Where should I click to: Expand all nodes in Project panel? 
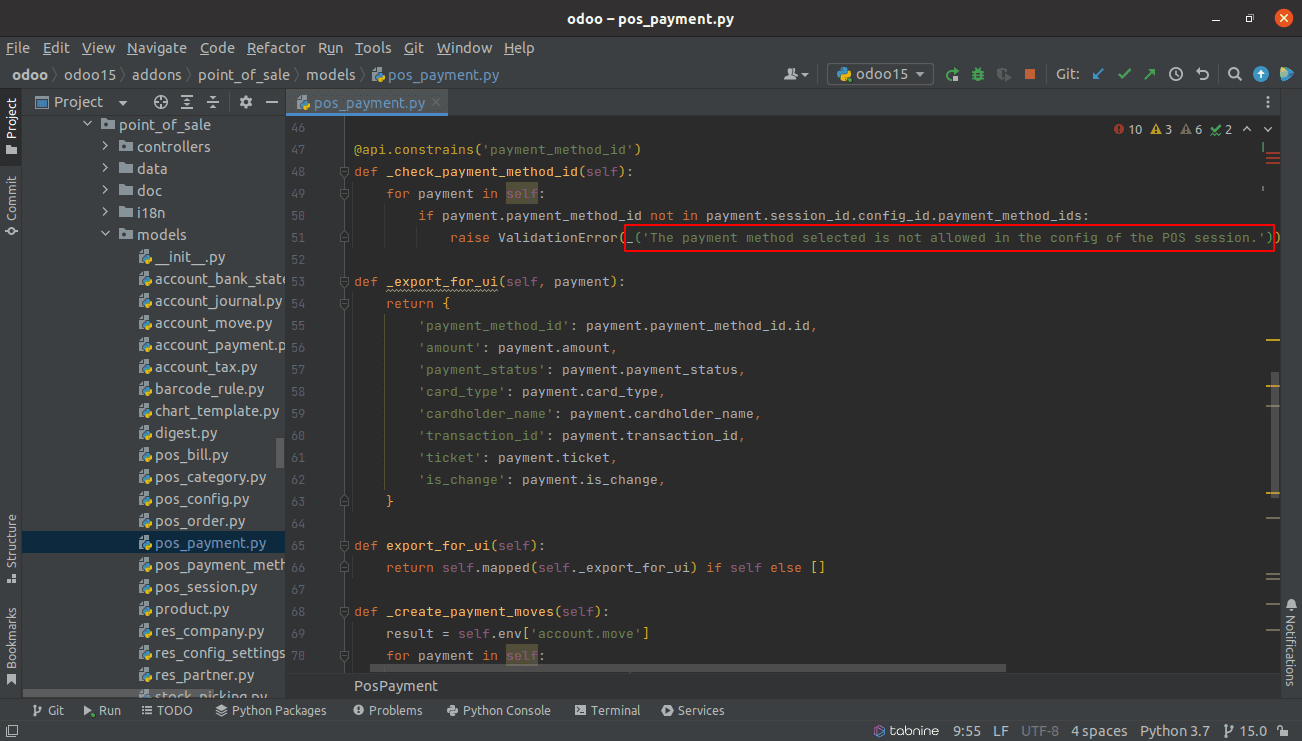[x=186, y=102]
